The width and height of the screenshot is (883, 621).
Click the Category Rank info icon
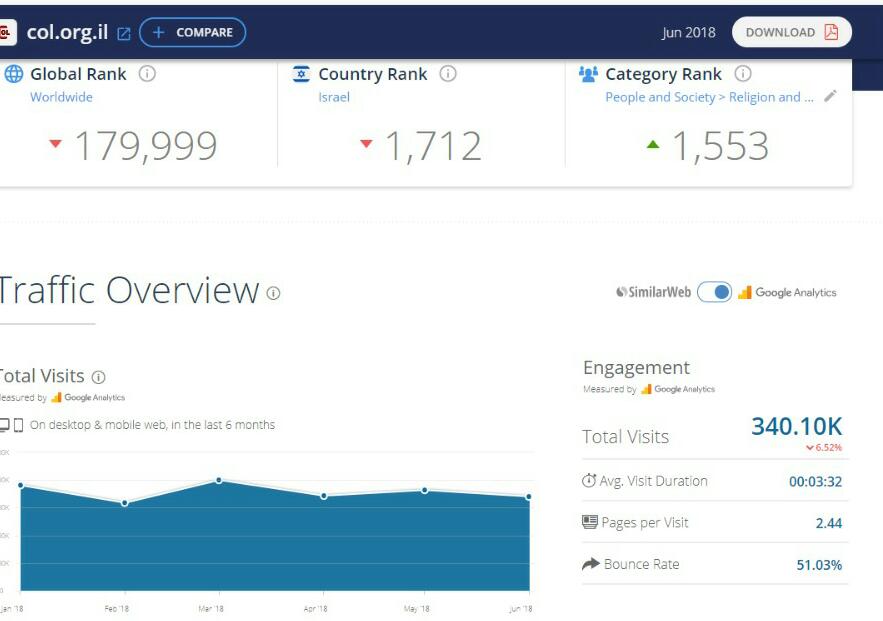click(743, 74)
